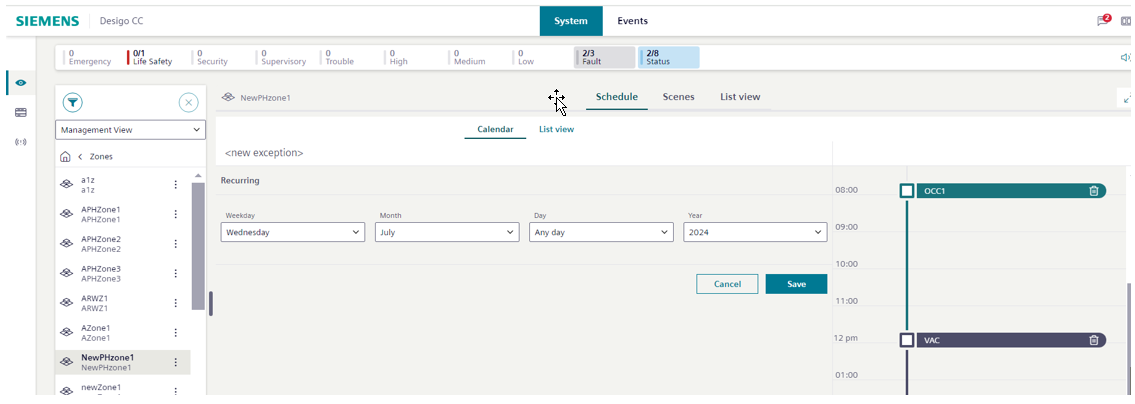This screenshot has width=1135, height=404.
Task: Open the notifications icon with red badge
Action: [x=1103, y=20]
